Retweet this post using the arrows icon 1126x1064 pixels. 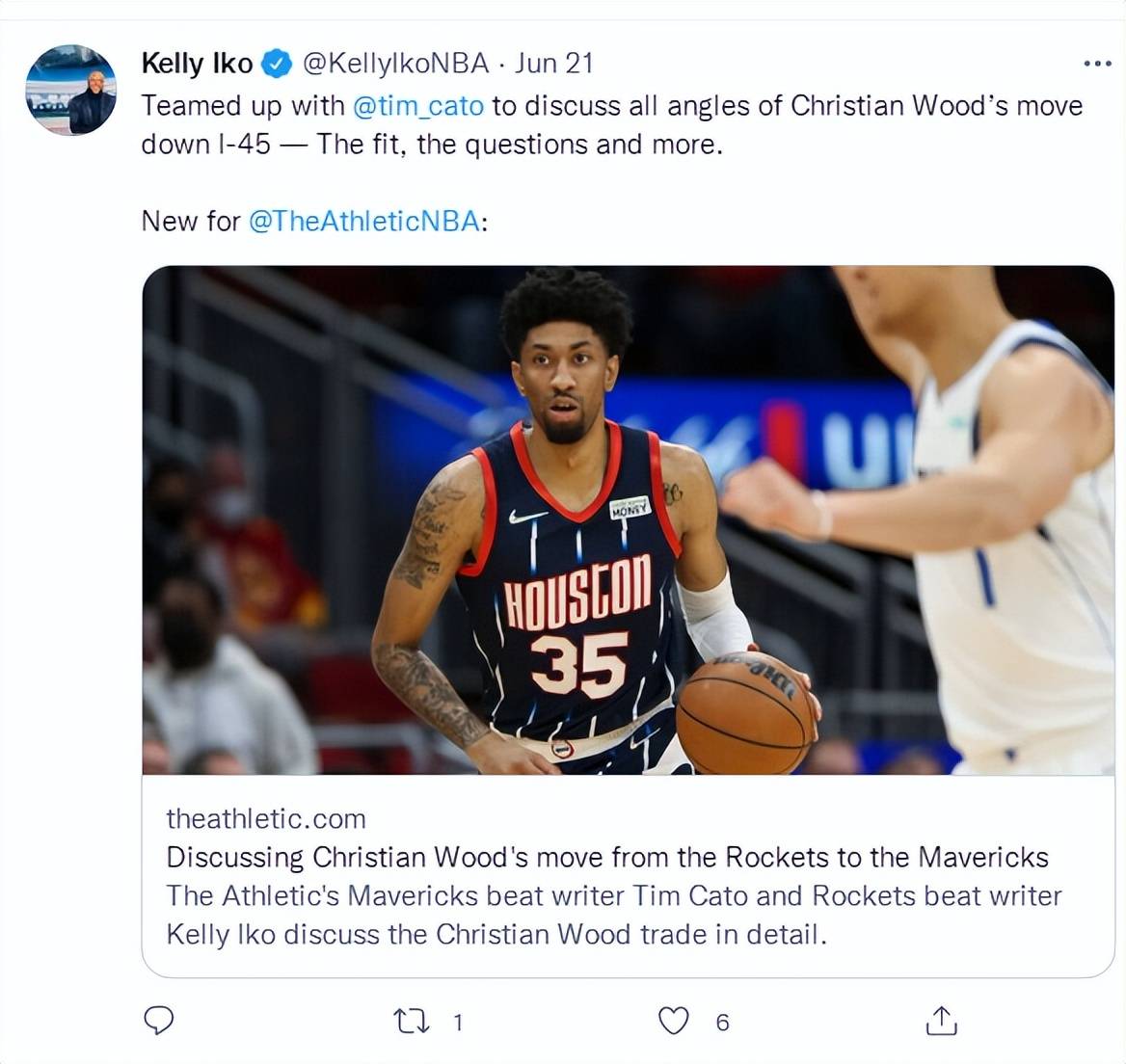(413, 1021)
